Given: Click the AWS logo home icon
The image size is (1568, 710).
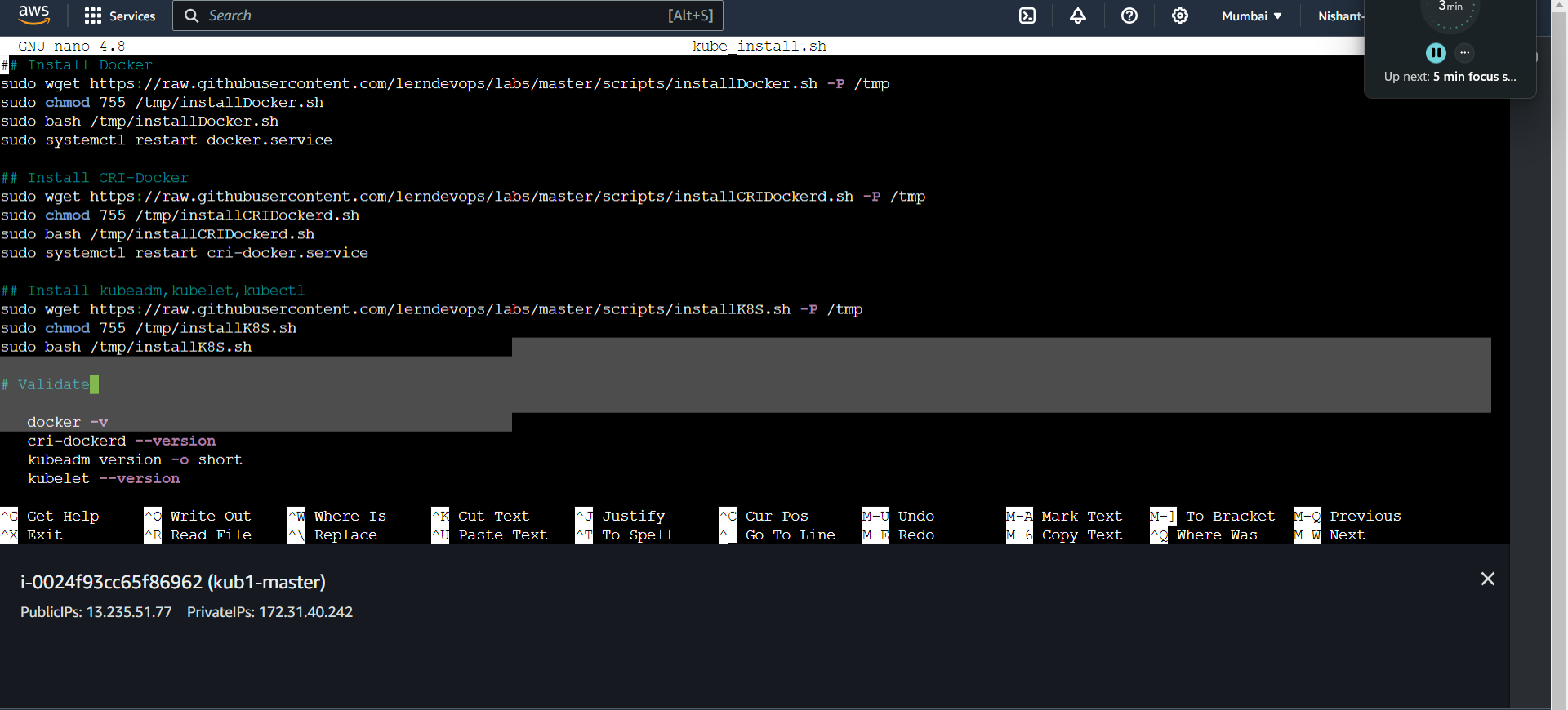Looking at the screenshot, I should (x=33, y=15).
